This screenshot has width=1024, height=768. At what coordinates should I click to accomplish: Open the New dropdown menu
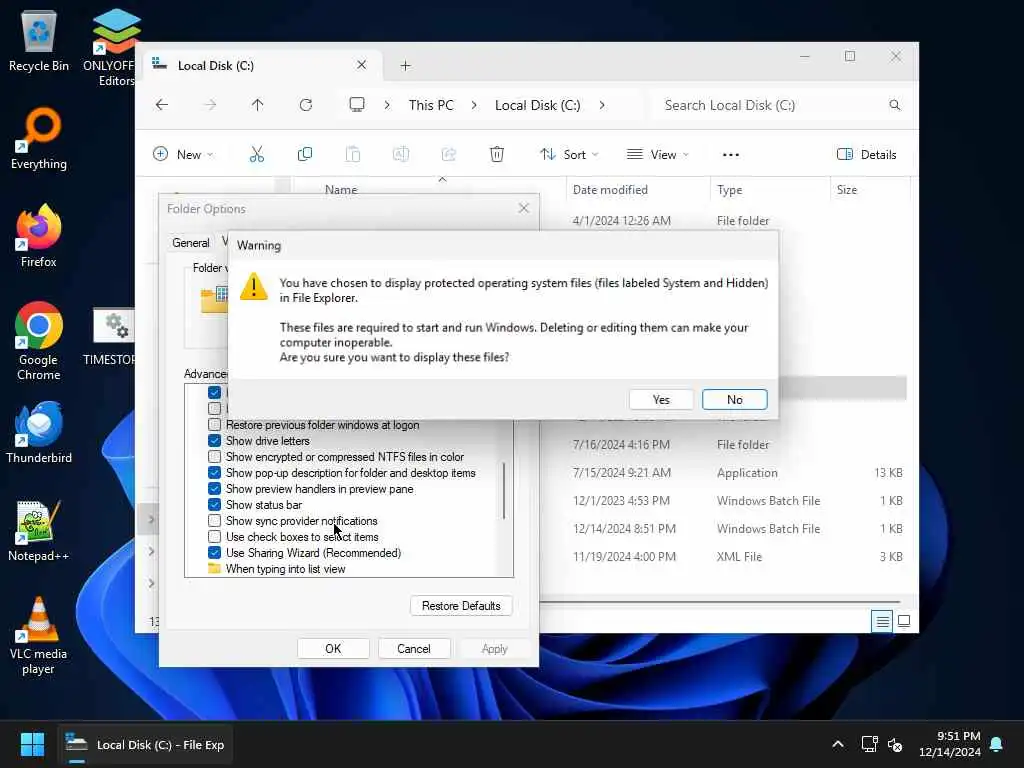[183, 155]
